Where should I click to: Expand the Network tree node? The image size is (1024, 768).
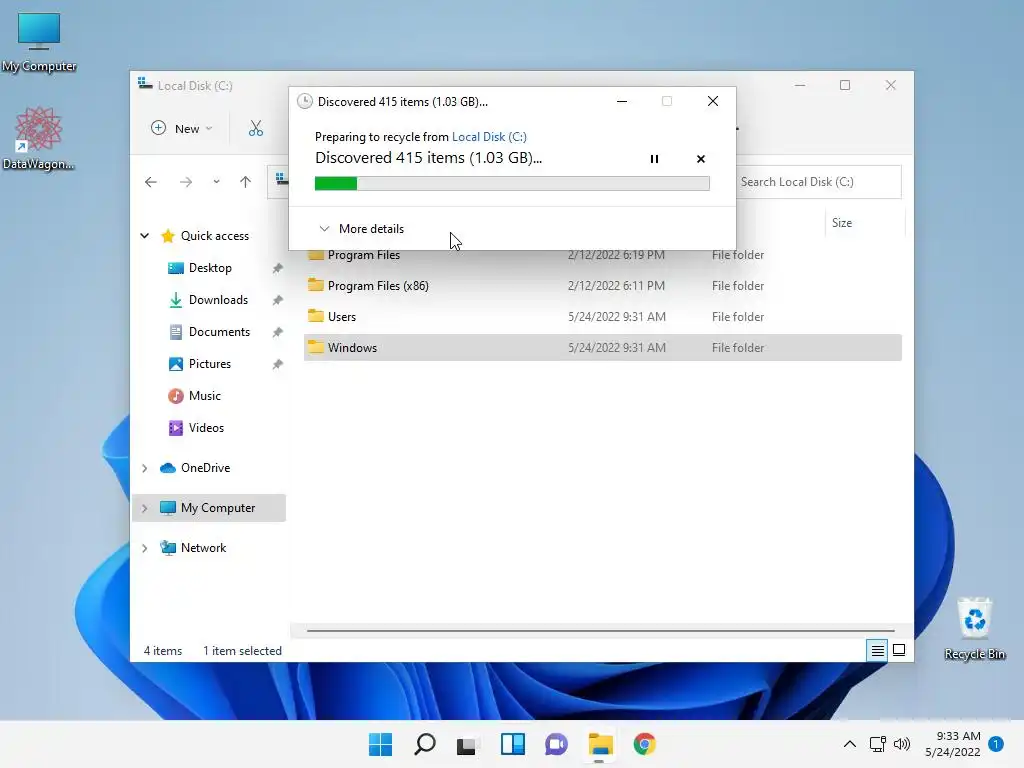click(x=144, y=548)
